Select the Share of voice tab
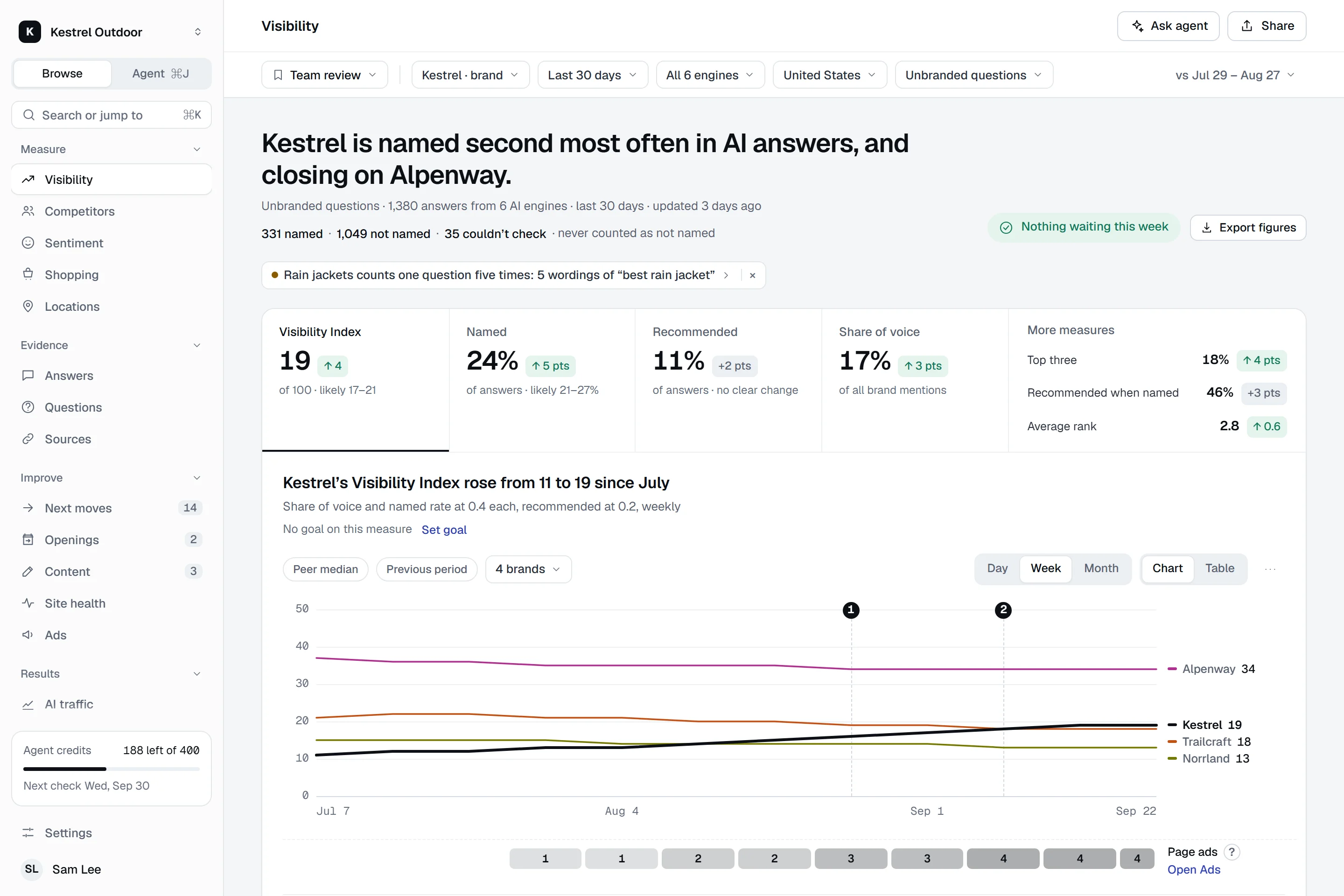Screen dimensions: 1344x896 coord(915,380)
